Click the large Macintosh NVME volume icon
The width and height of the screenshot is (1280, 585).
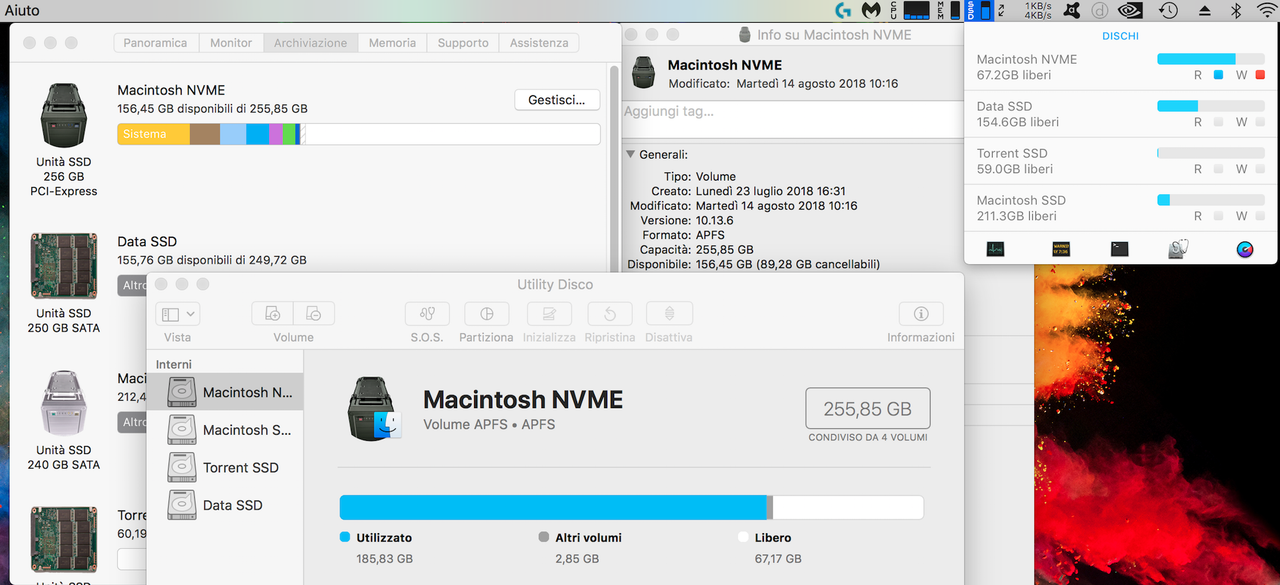[373, 409]
